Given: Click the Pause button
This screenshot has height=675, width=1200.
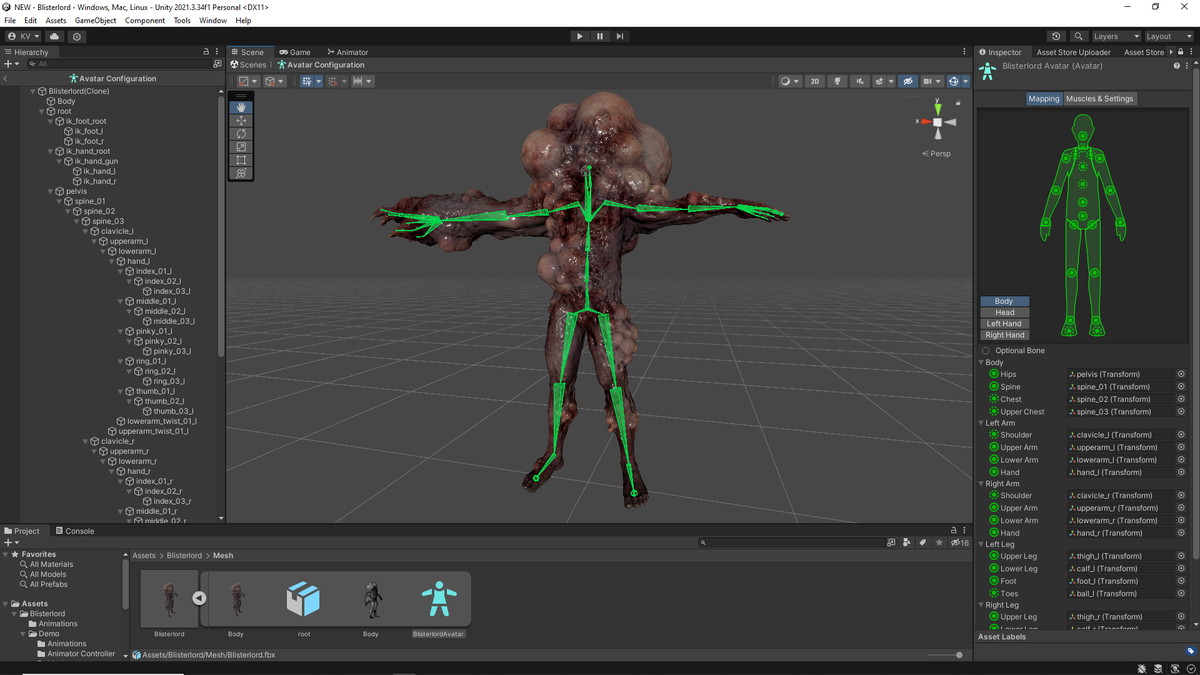Looking at the screenshot, I should click(x=600, y=36).
